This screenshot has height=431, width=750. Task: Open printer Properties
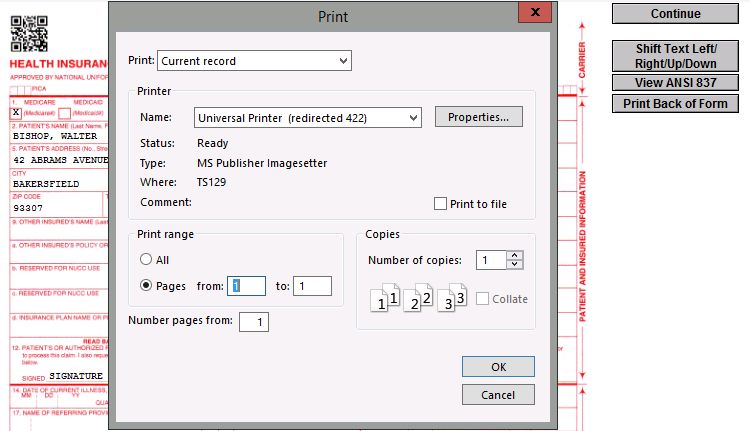tap(478, 117)
